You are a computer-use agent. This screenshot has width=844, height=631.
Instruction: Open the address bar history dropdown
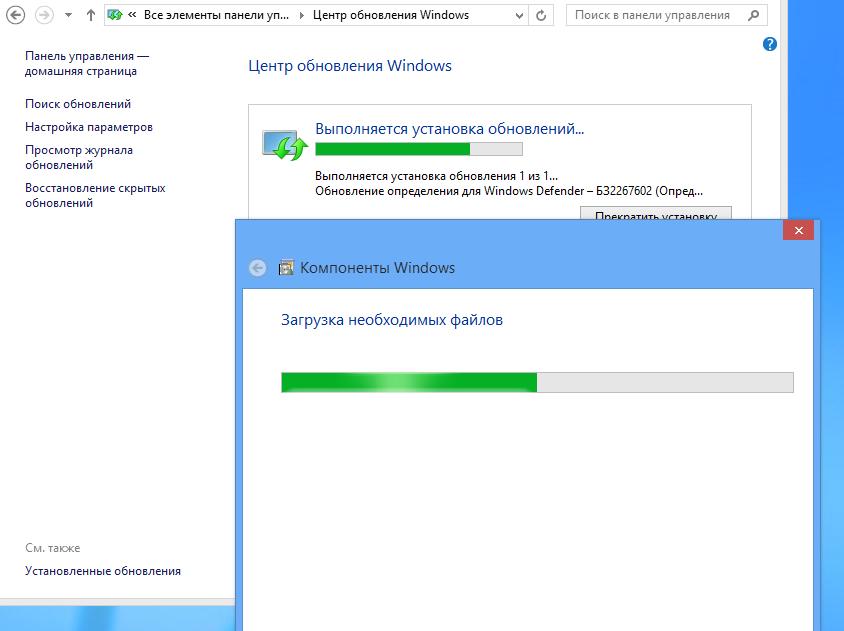[519, 16]
